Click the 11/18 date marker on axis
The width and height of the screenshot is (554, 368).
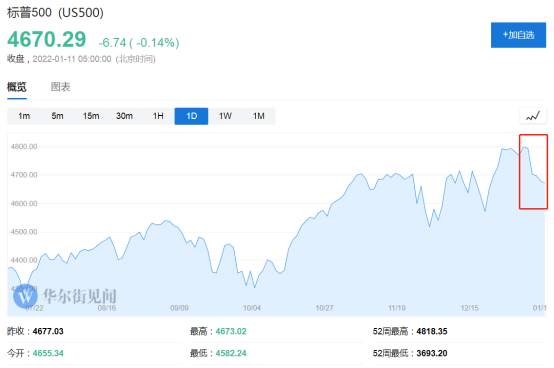pyautogui.click(x=397, y=308)
